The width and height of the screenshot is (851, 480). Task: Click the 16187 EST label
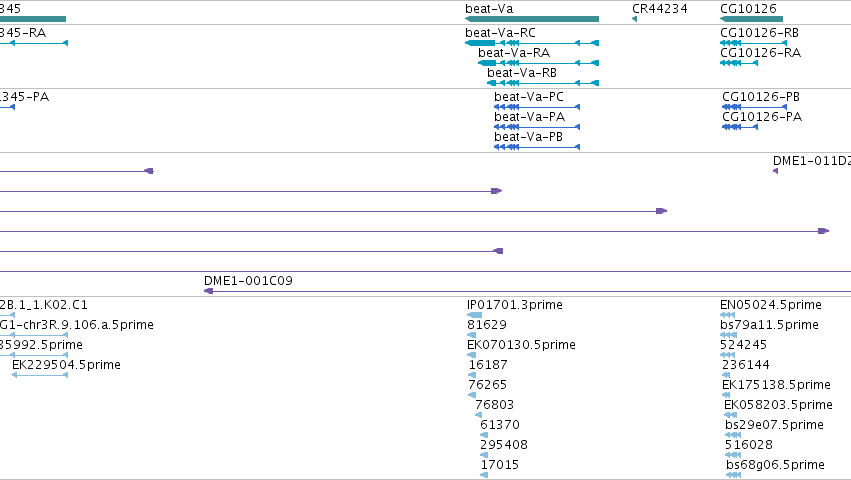pyautogui.click(x=488, y=365)
